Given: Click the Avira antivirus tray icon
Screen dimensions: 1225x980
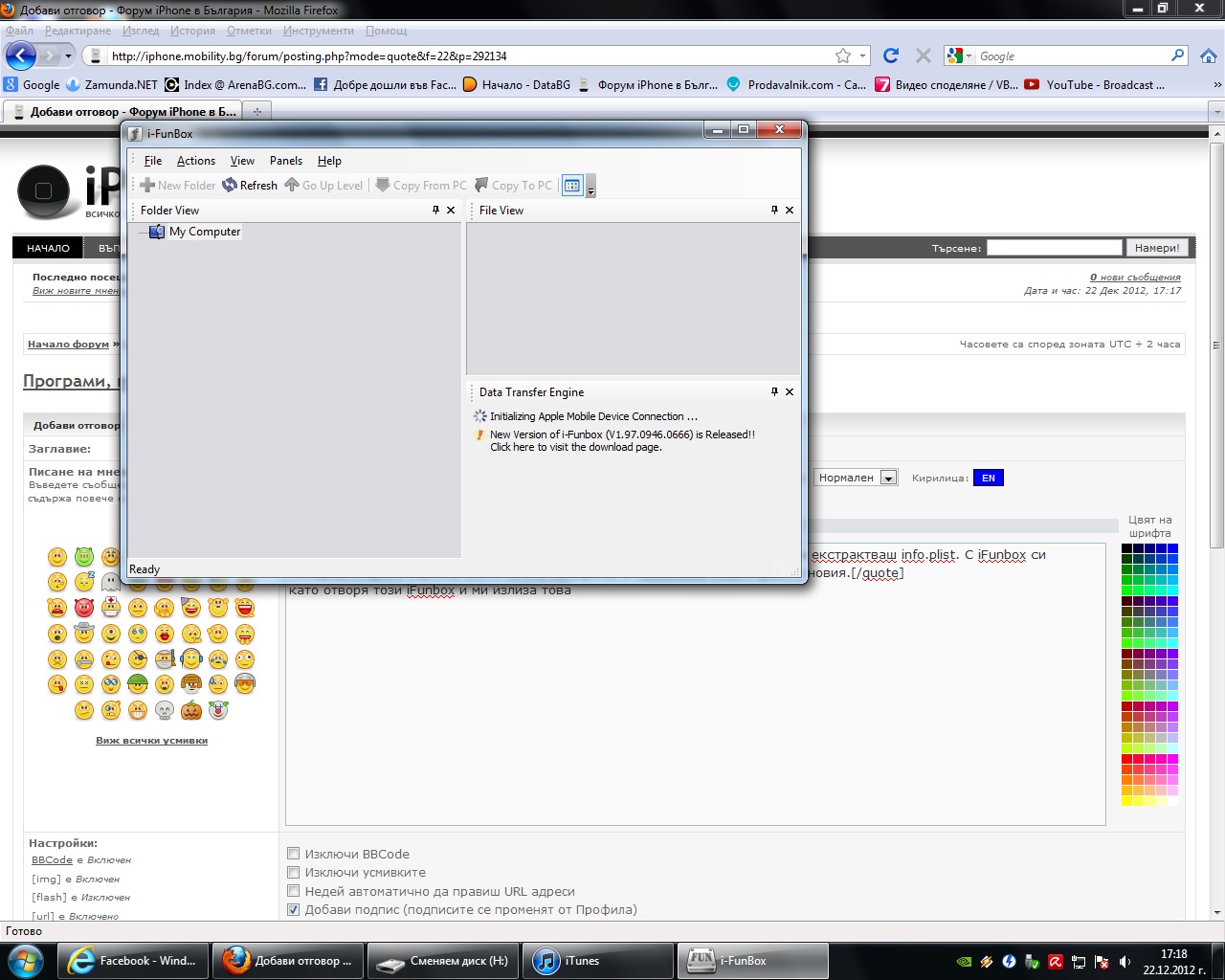Looking at the screenshot, I should (1055, 962).
